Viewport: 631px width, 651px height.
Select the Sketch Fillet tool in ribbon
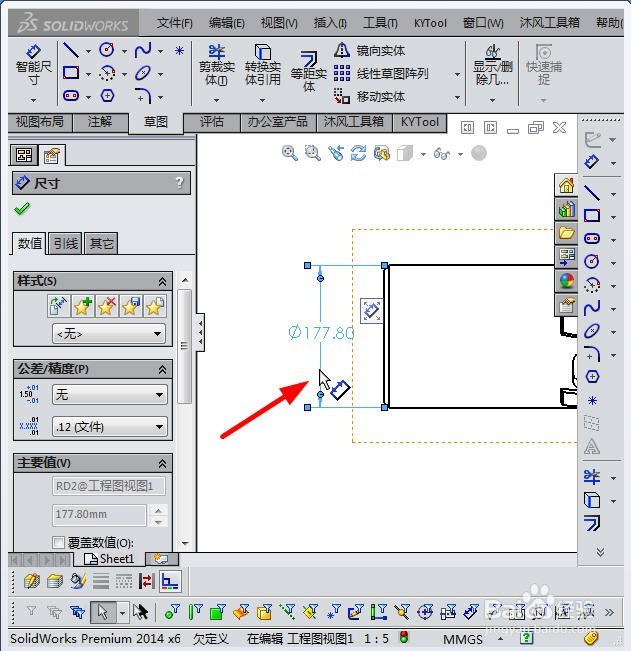(143, 96)
